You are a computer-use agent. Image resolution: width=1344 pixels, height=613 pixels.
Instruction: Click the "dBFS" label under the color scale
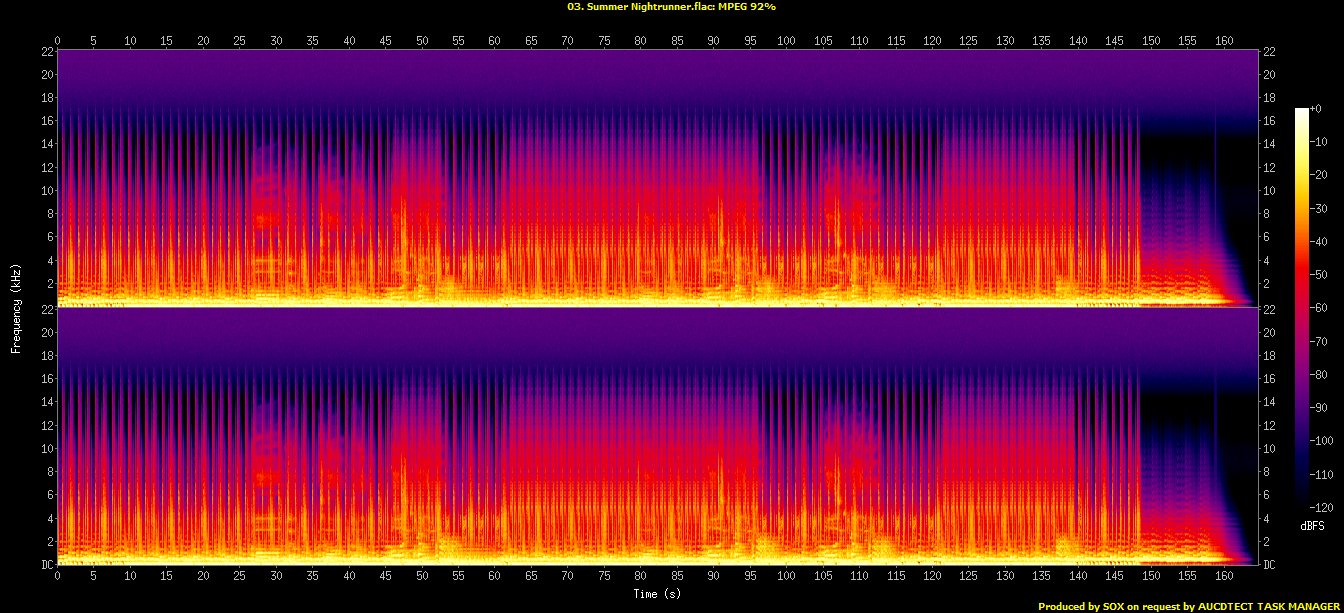click(x=1312, y=525)
